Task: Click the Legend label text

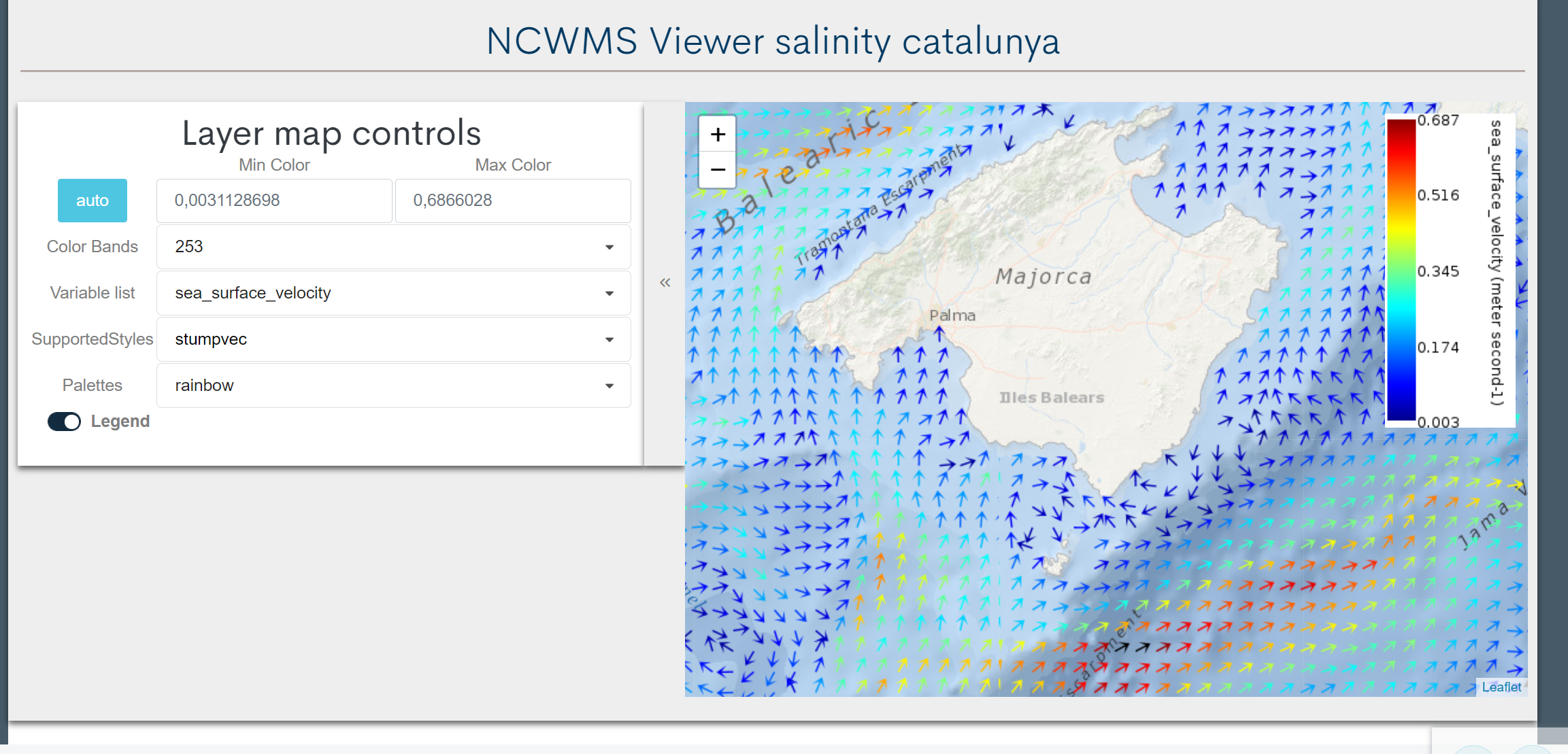Action: click(x=120, y=422)
